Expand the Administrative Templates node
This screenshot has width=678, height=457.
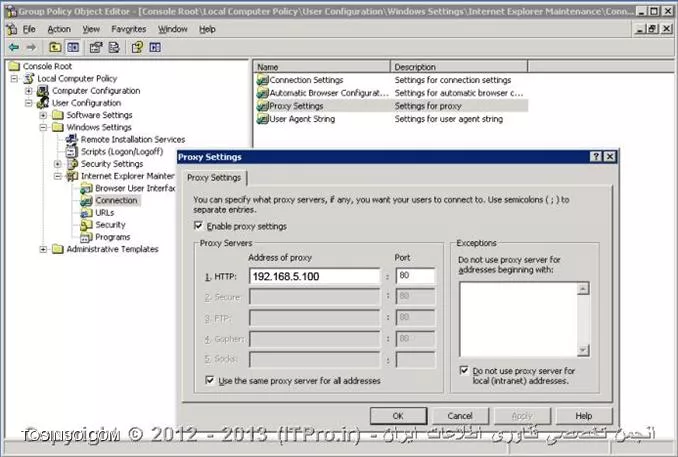43,249
